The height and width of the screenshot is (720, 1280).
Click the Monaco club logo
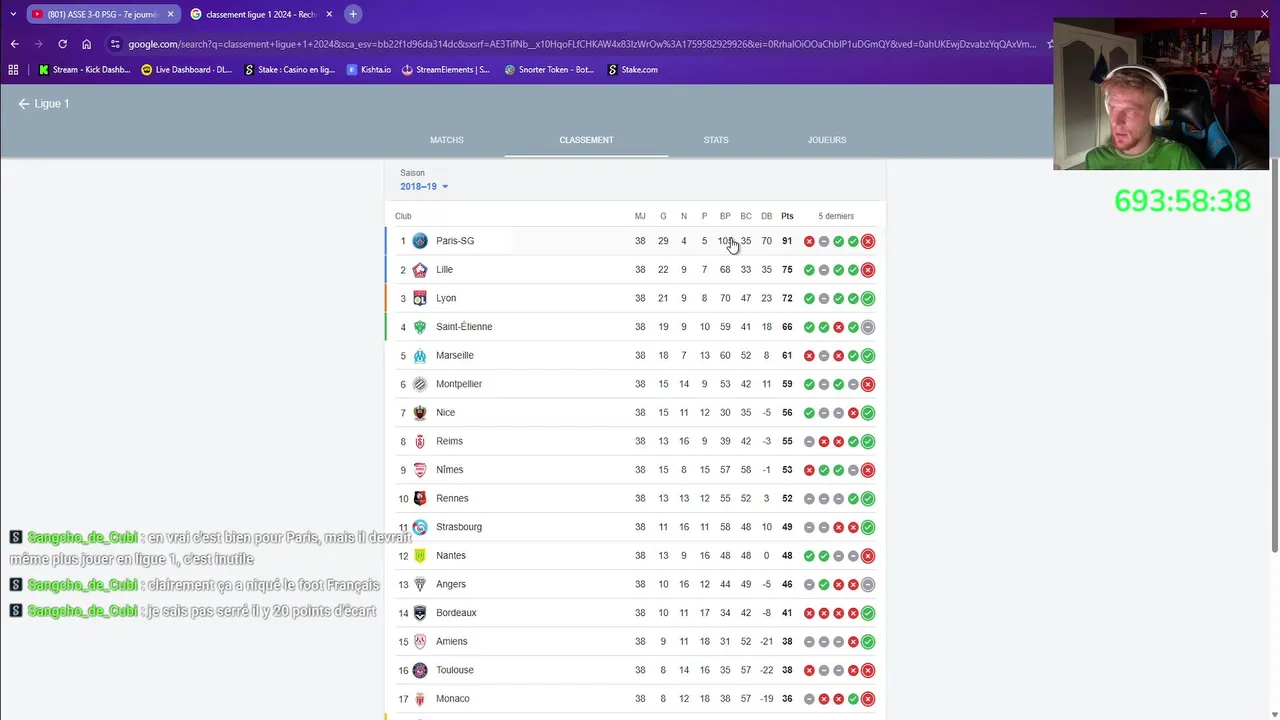tap(420, 699)
